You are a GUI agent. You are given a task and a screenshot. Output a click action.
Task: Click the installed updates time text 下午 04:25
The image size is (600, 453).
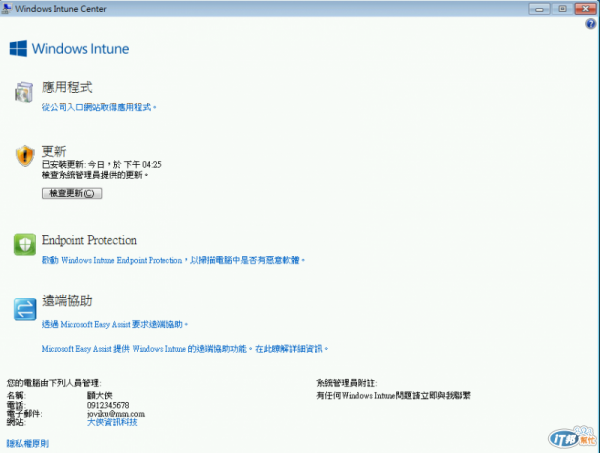[x=143, y=165]
